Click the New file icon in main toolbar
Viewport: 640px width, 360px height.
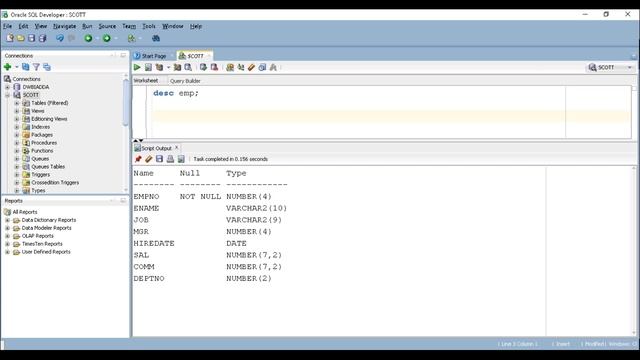click(x=10, y=38)
